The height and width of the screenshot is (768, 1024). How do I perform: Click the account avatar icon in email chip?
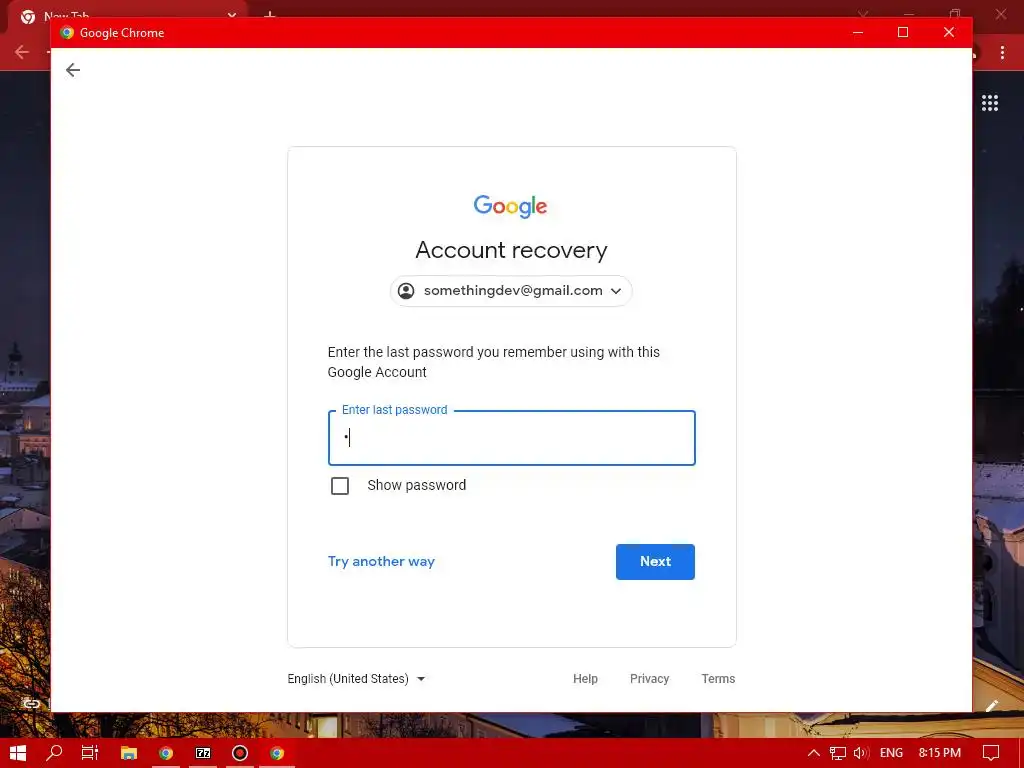click(x=406, y=291)
